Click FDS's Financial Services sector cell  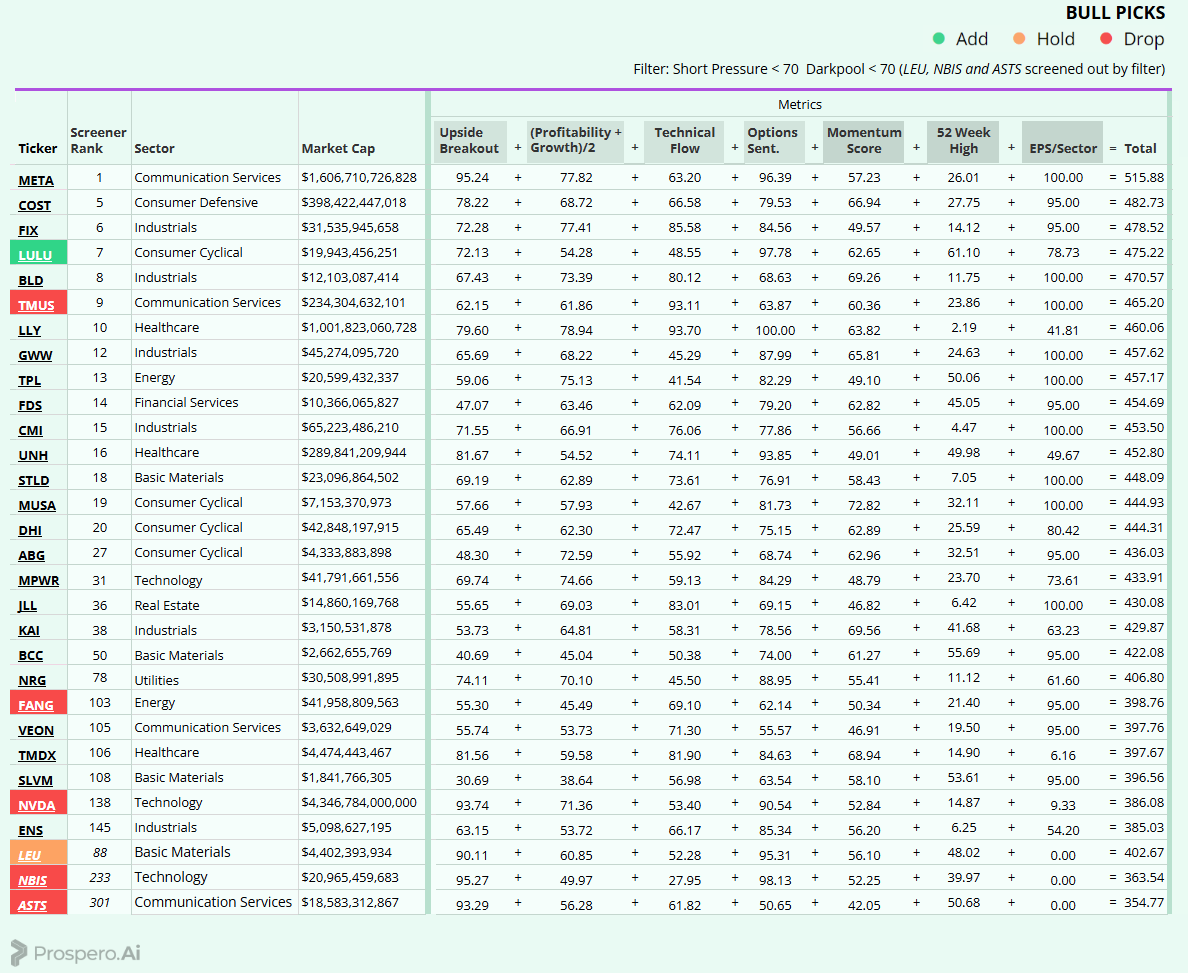point(186,402)
